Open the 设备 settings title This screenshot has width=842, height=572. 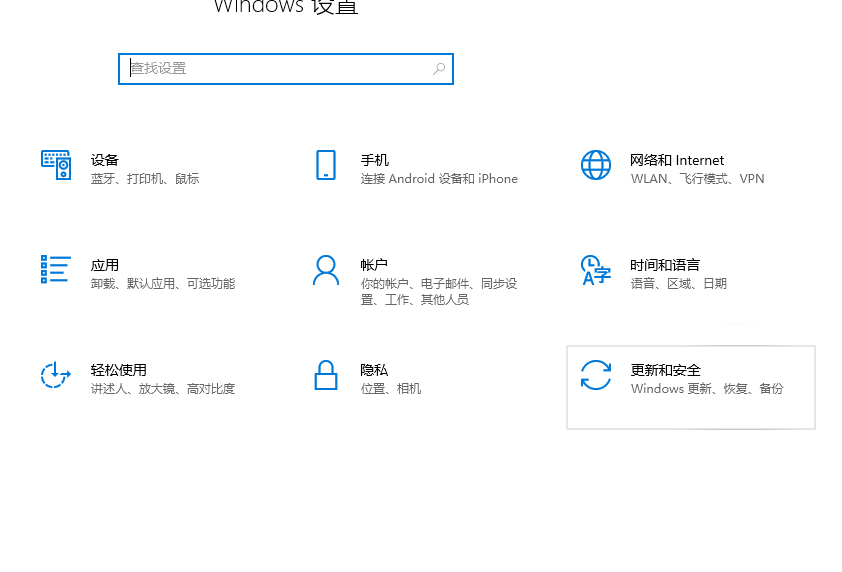pyautogui.click(x=105, y=160)
